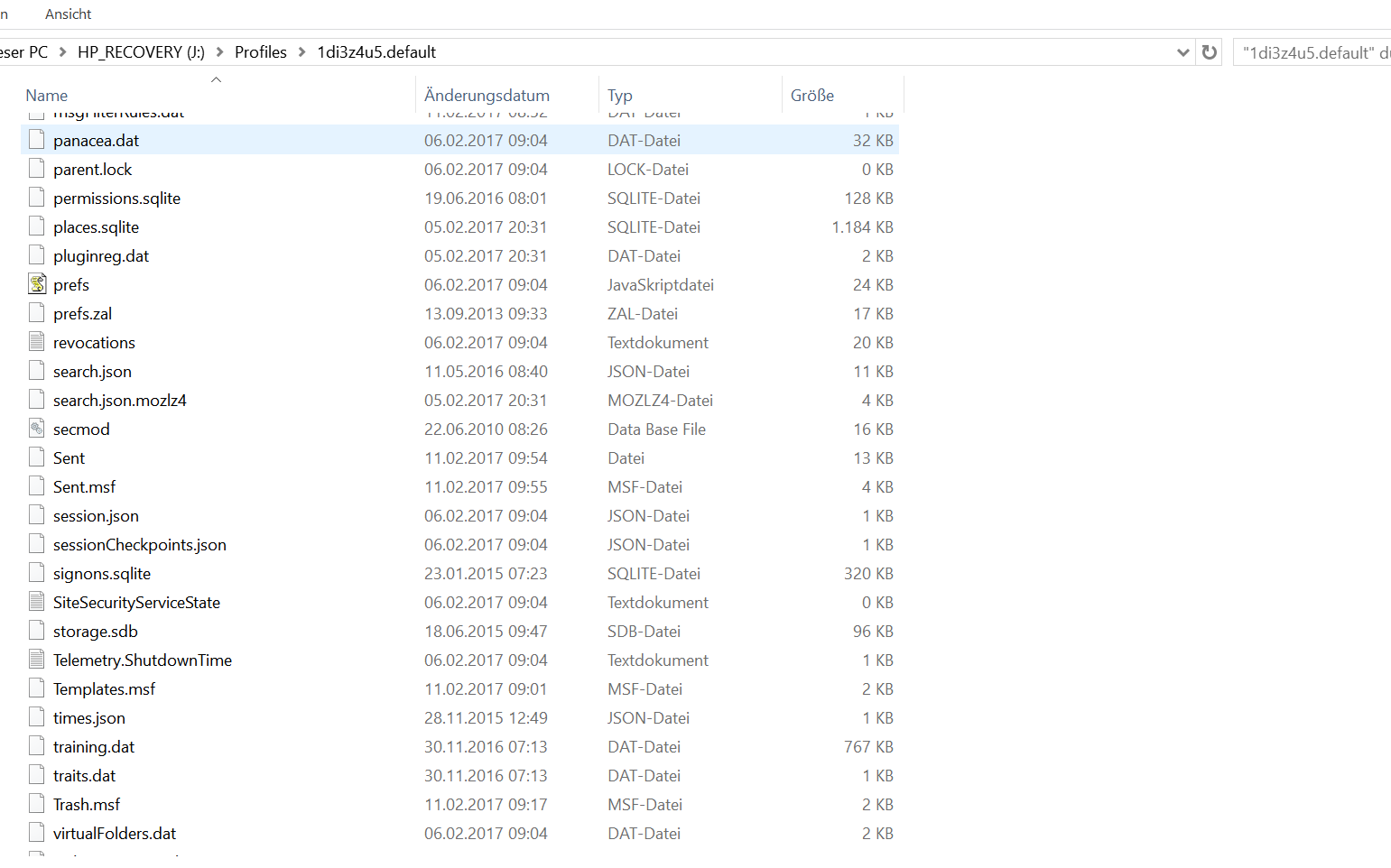The height and width of the screenshot is (868, 1391).
Task: Click the size value 320 KB
Action: [x=868, y=574]
